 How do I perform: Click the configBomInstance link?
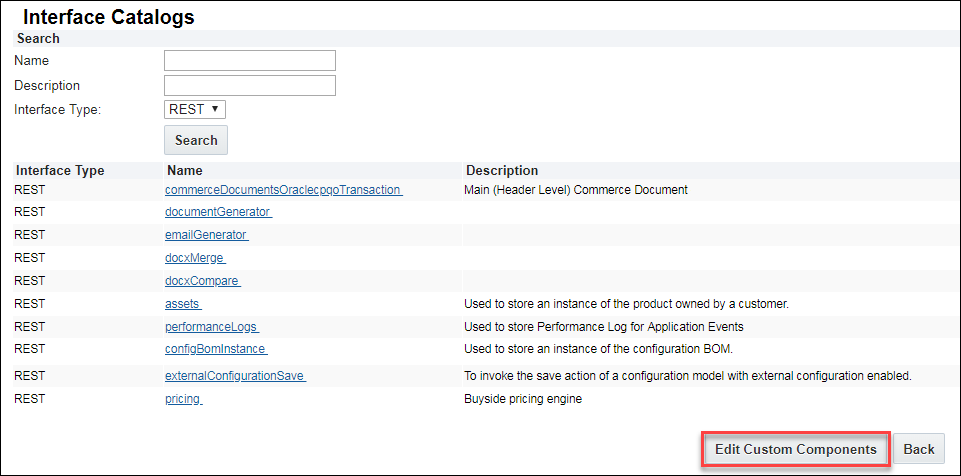(216, 348)
